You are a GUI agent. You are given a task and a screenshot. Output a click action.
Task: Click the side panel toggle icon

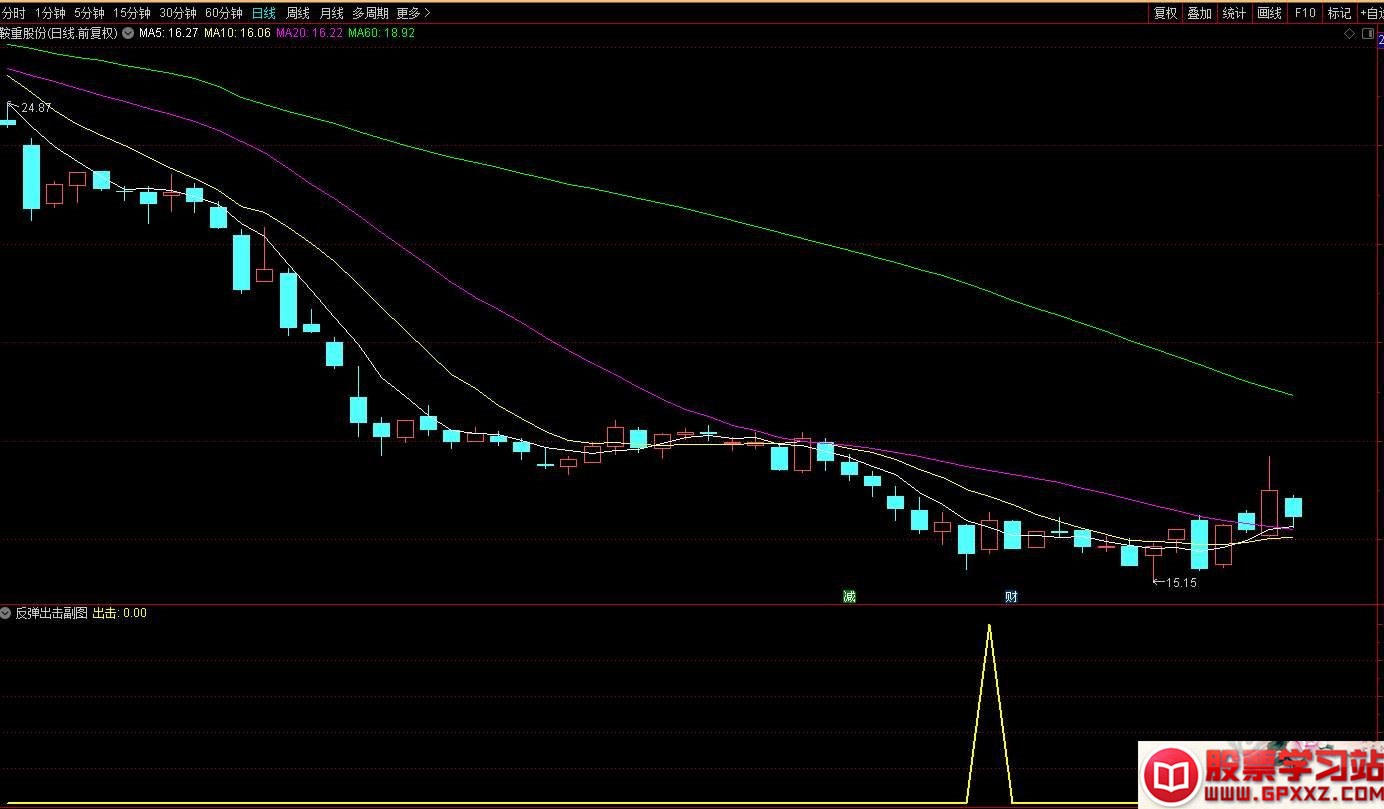tap(1368, 34)
